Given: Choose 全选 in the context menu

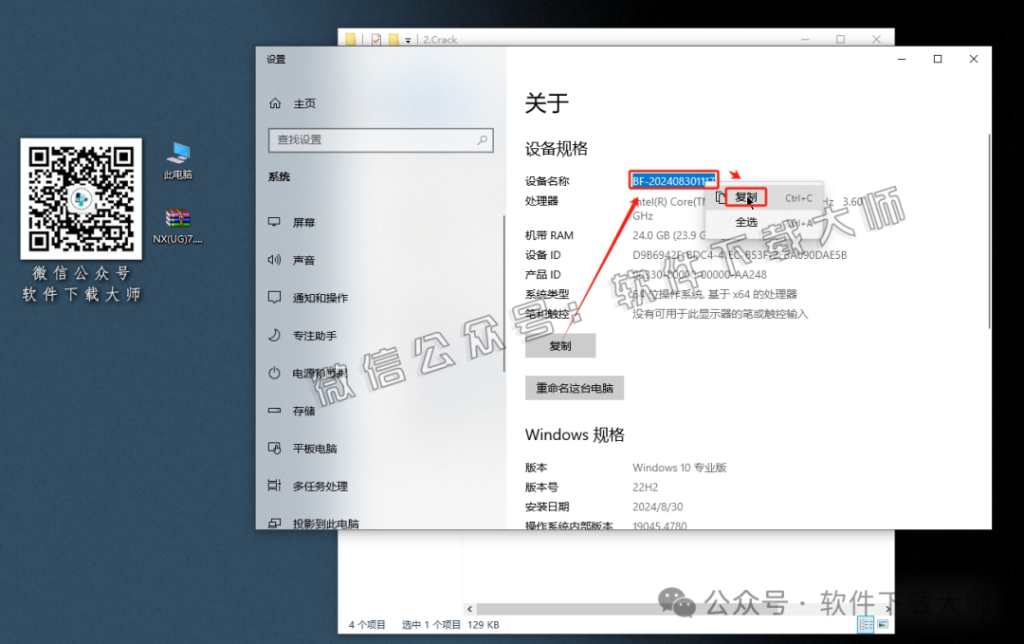Looking at the screenshot, I should tap(745, 221).
